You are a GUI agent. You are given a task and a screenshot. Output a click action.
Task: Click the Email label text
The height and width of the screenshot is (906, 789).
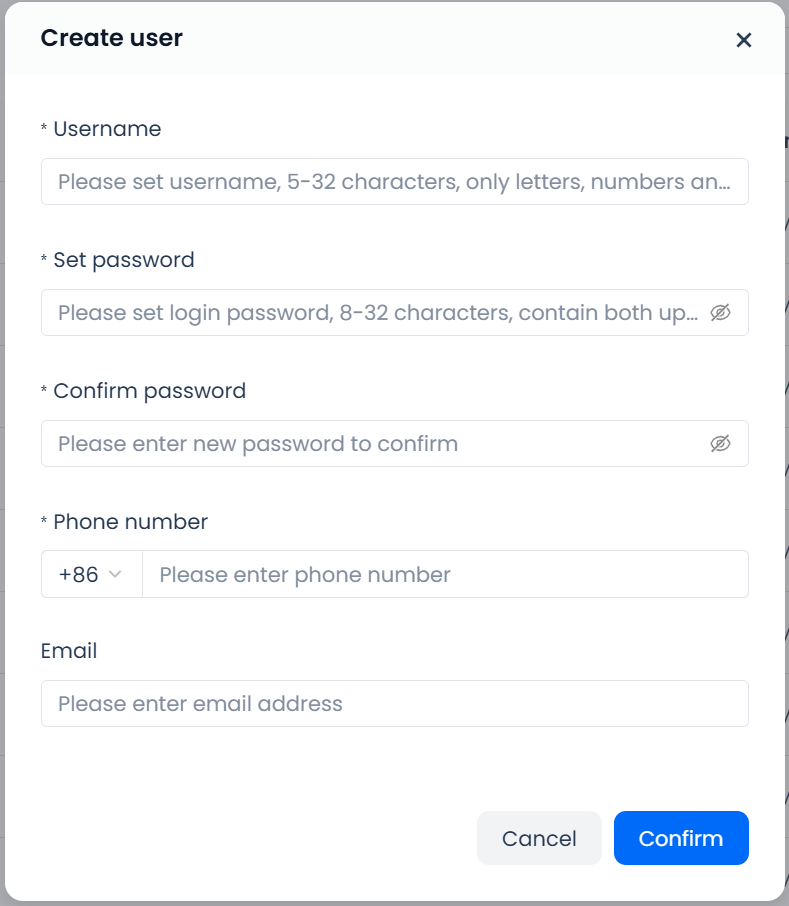69,651
